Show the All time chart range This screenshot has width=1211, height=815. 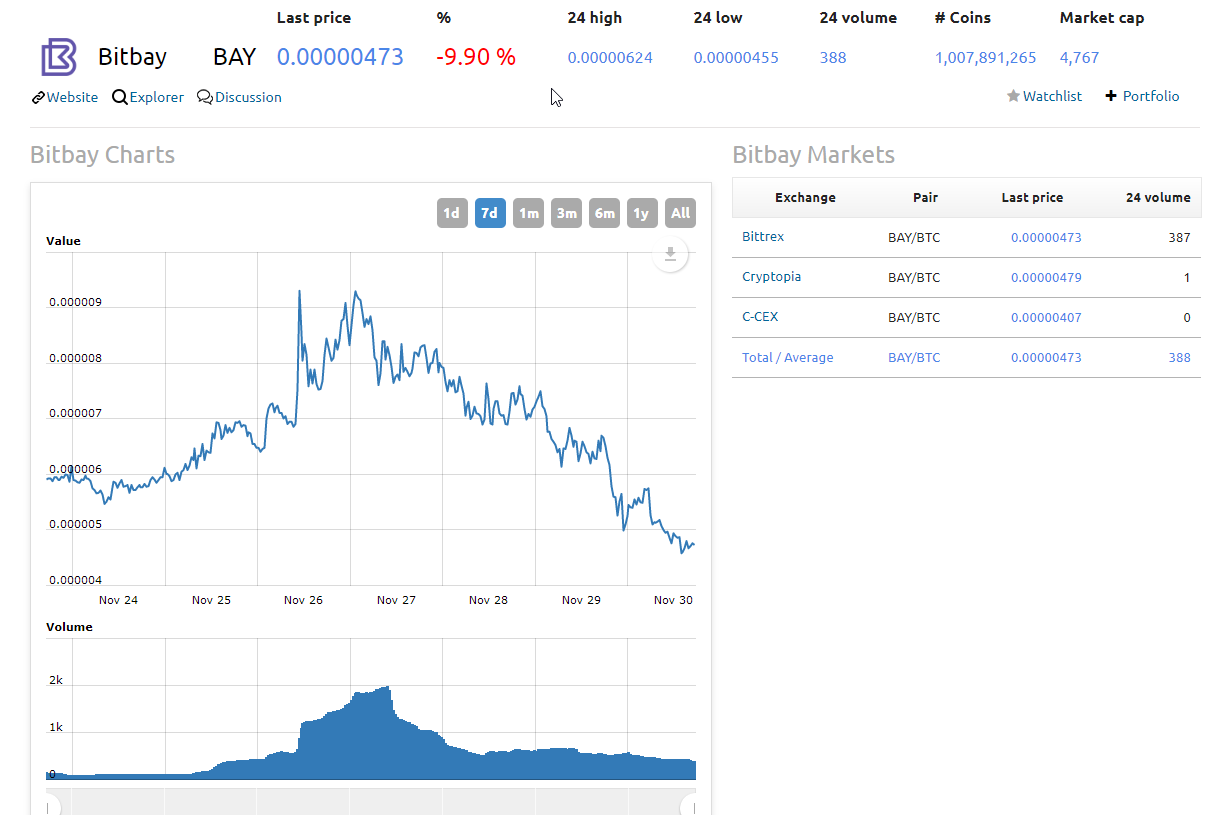coord(680,213)
